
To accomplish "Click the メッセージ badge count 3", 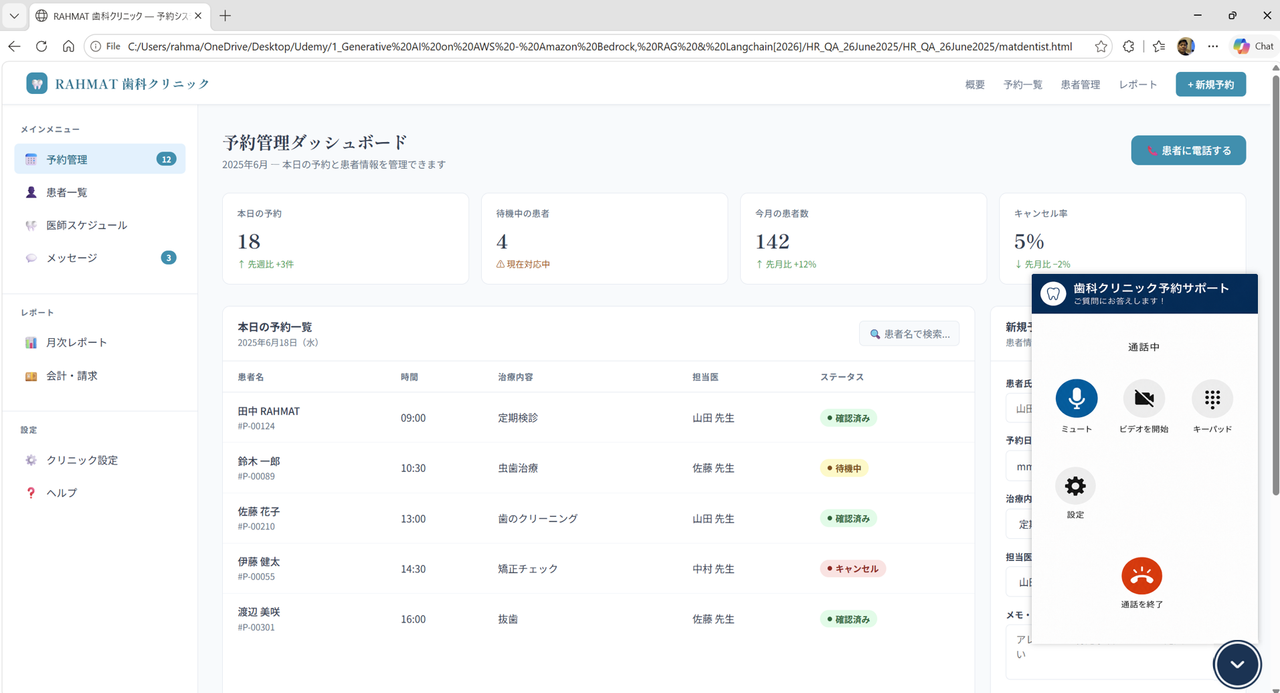I will (169, 258).
